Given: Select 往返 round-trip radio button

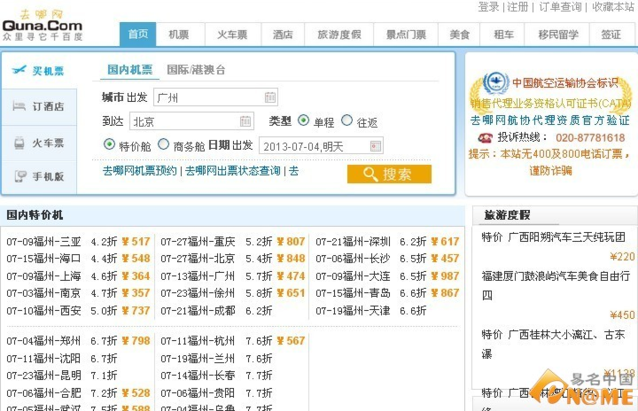Looking at the screenshot, I should pyautogui.click(x=347, y=120).
